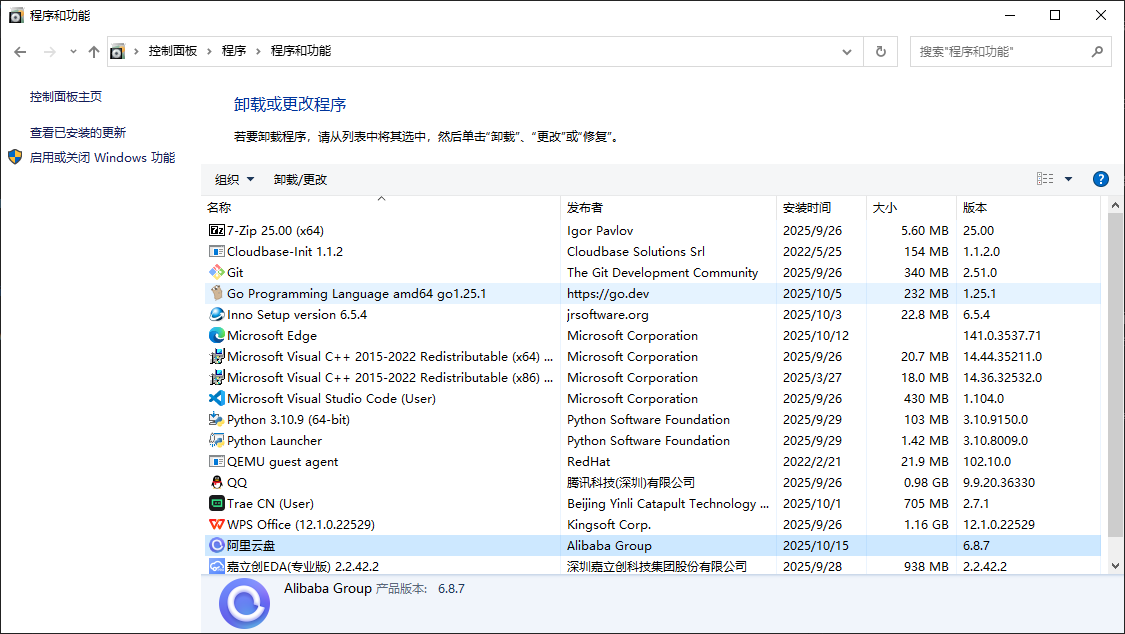The width and height of the screenshot is (1125, 634).
Task: Open 查看已安装的更新 link
Action: (x=78, y=132)
